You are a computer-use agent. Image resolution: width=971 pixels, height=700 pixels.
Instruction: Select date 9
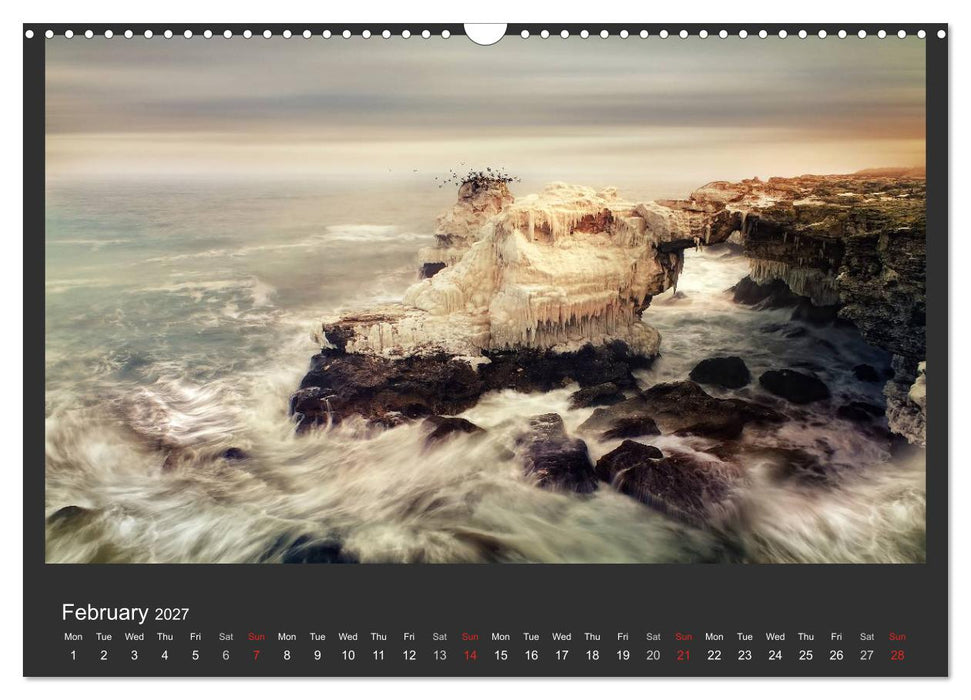click(x=317, y=655)
